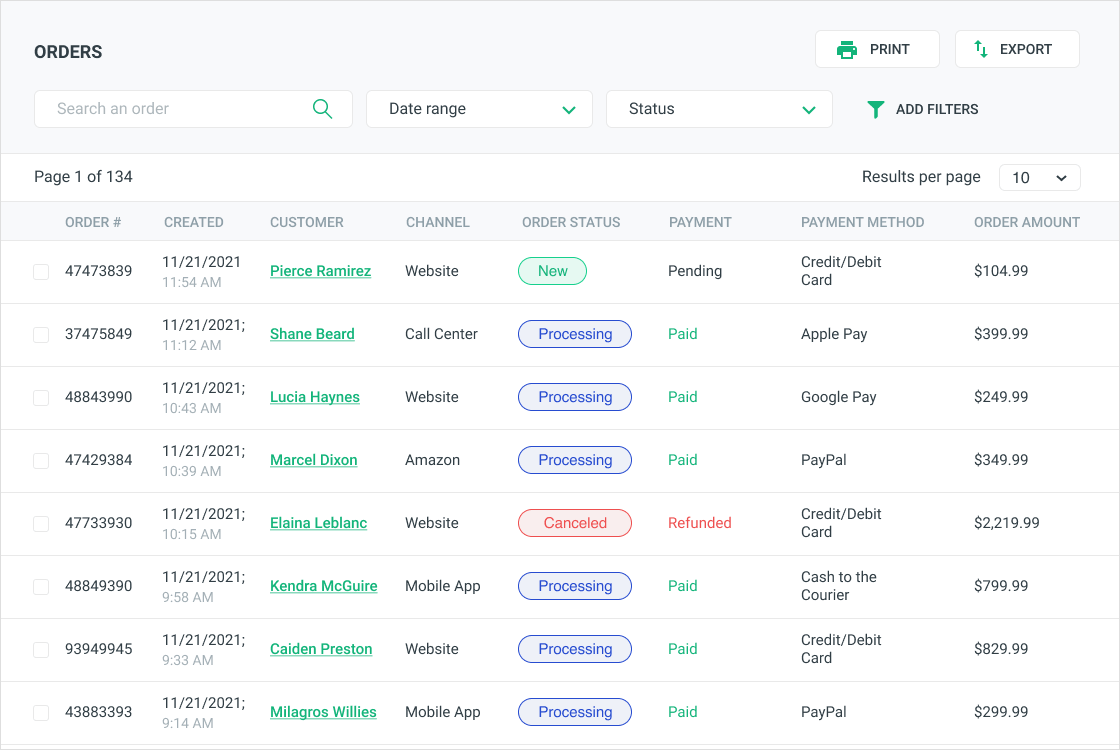This screenshot has width=1120, height=750.
Task: Click the New status badge
Action: pos(552,271)
